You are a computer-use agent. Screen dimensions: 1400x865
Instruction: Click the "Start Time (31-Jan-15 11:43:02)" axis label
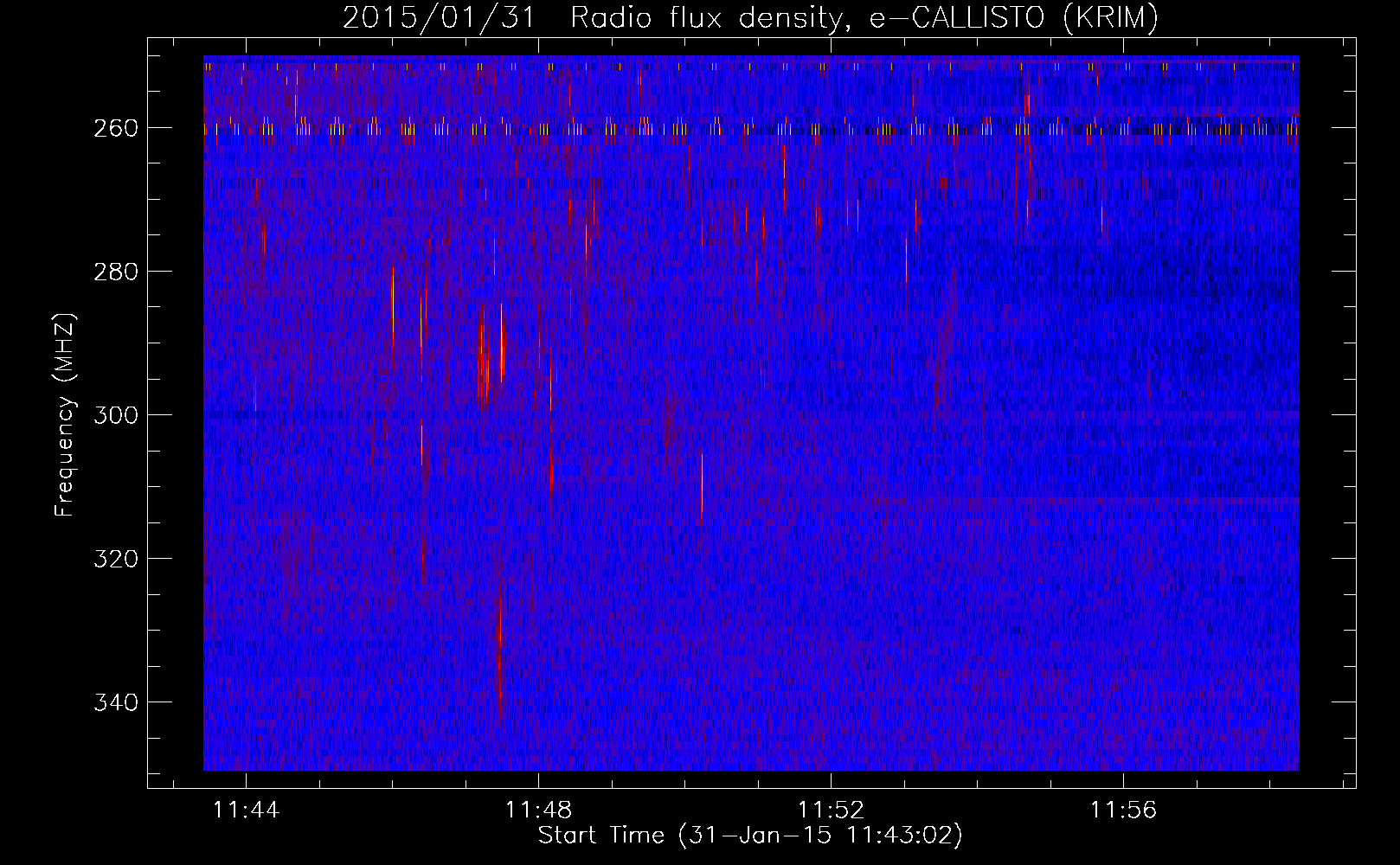tap(750, 836)
